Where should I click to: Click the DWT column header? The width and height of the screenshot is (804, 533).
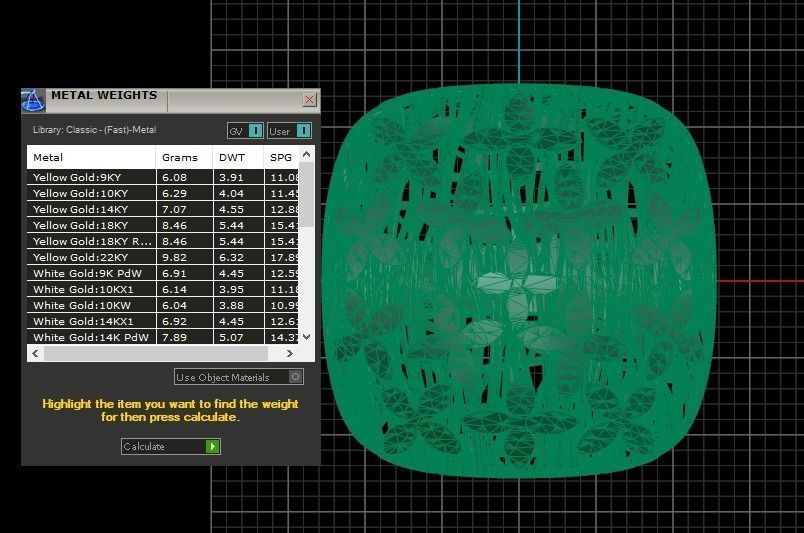pyautogui.click(x=238, y=157)
